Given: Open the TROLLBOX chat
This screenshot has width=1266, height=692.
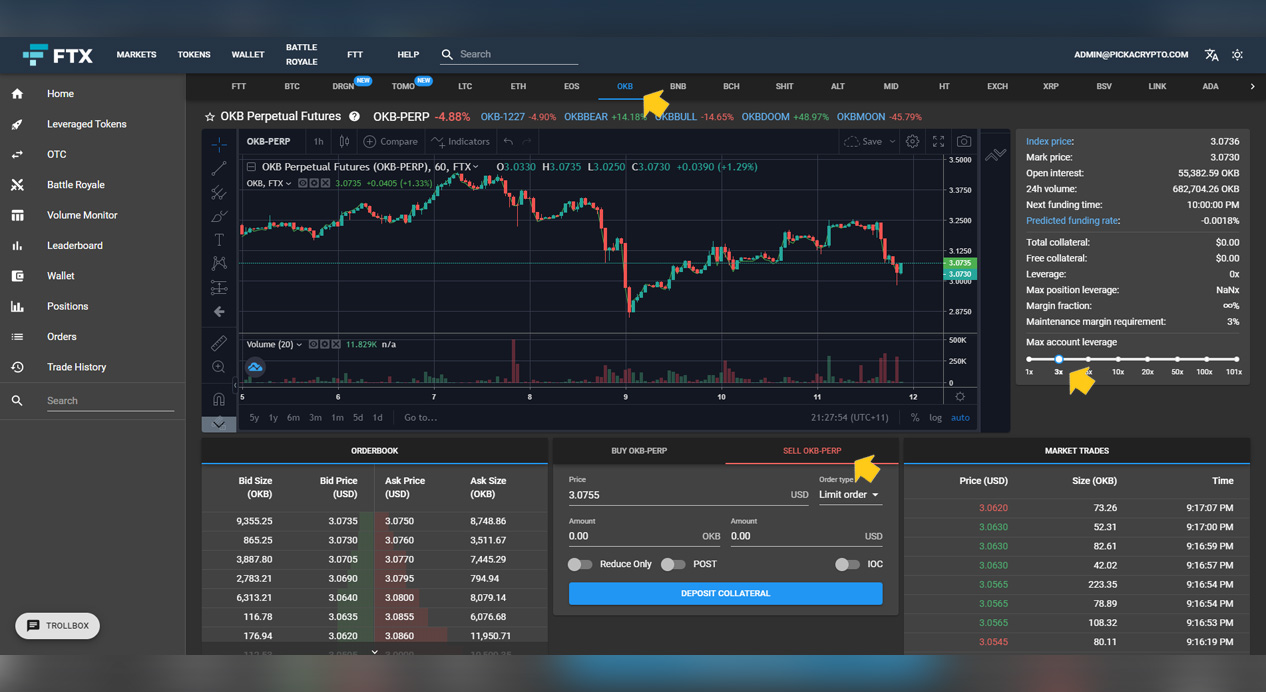Looking at the screenshot, I should 58,626.
